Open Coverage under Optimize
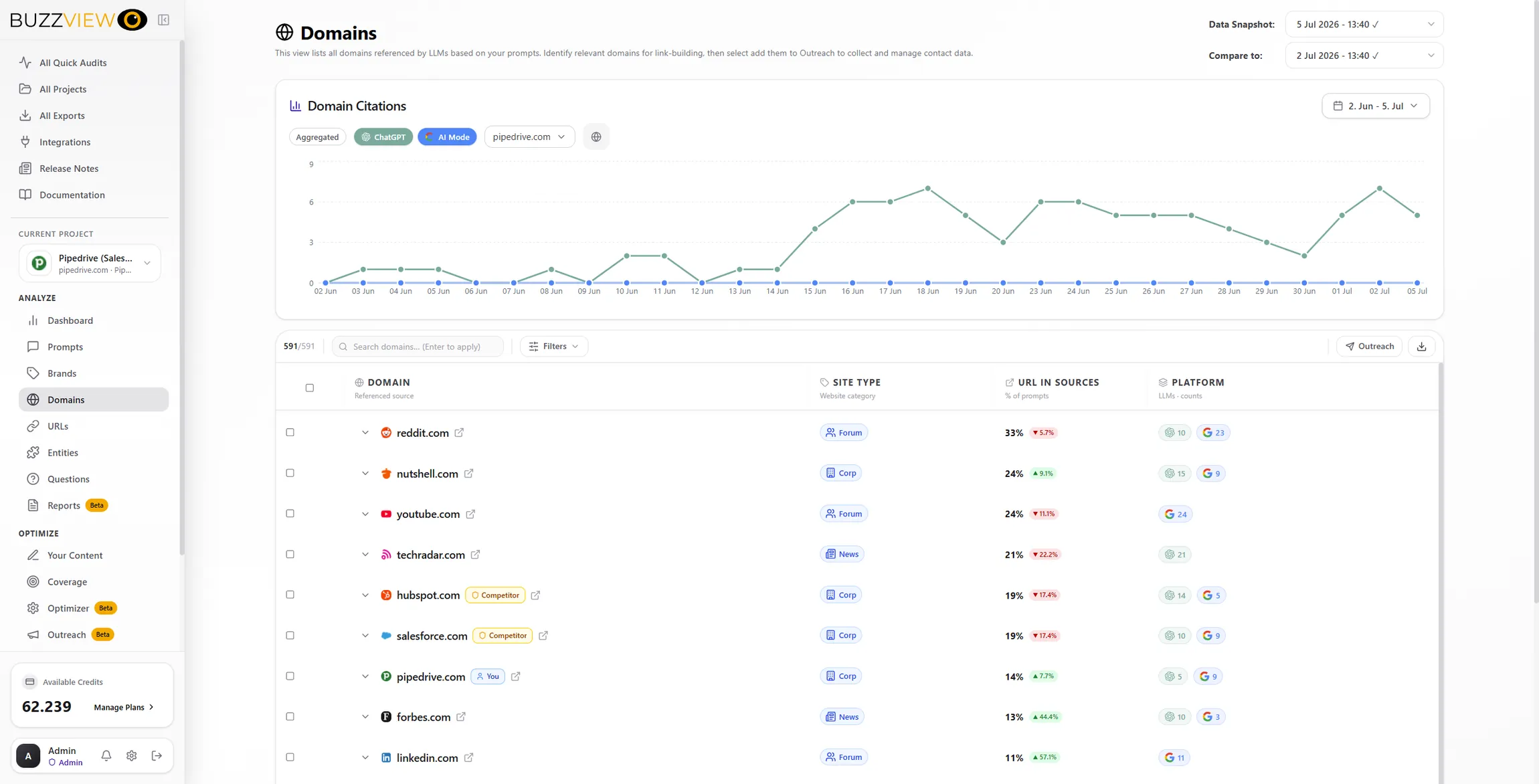This screenshot has height=784, width=1539. [94, 582]
